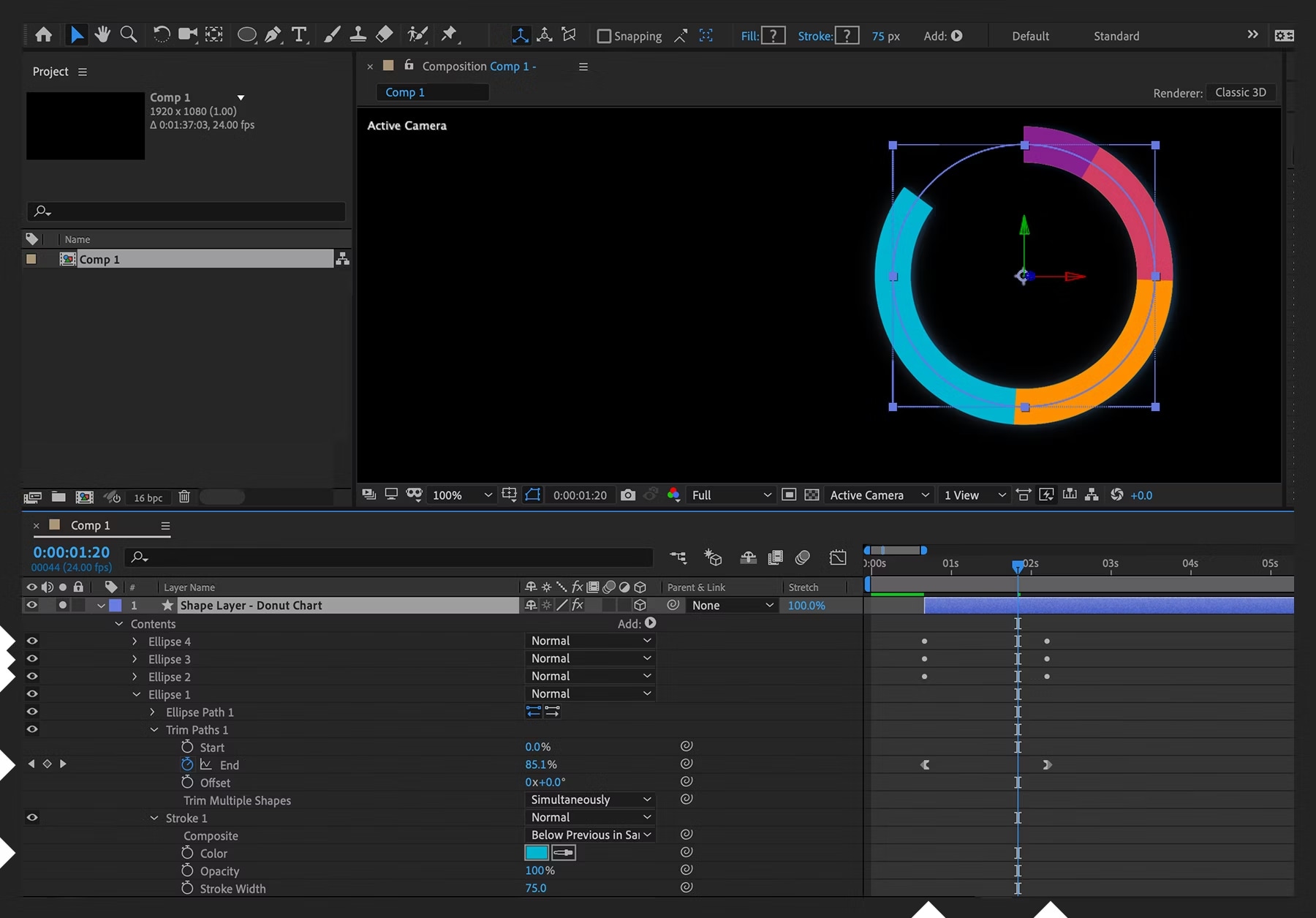
Task: Enable the Snapping checkbox
Action: [x=604, y=35]
